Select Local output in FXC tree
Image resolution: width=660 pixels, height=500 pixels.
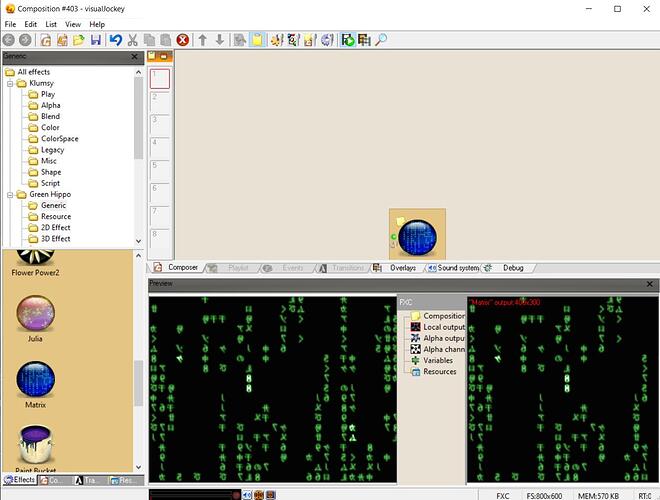[x=438, y=327]
